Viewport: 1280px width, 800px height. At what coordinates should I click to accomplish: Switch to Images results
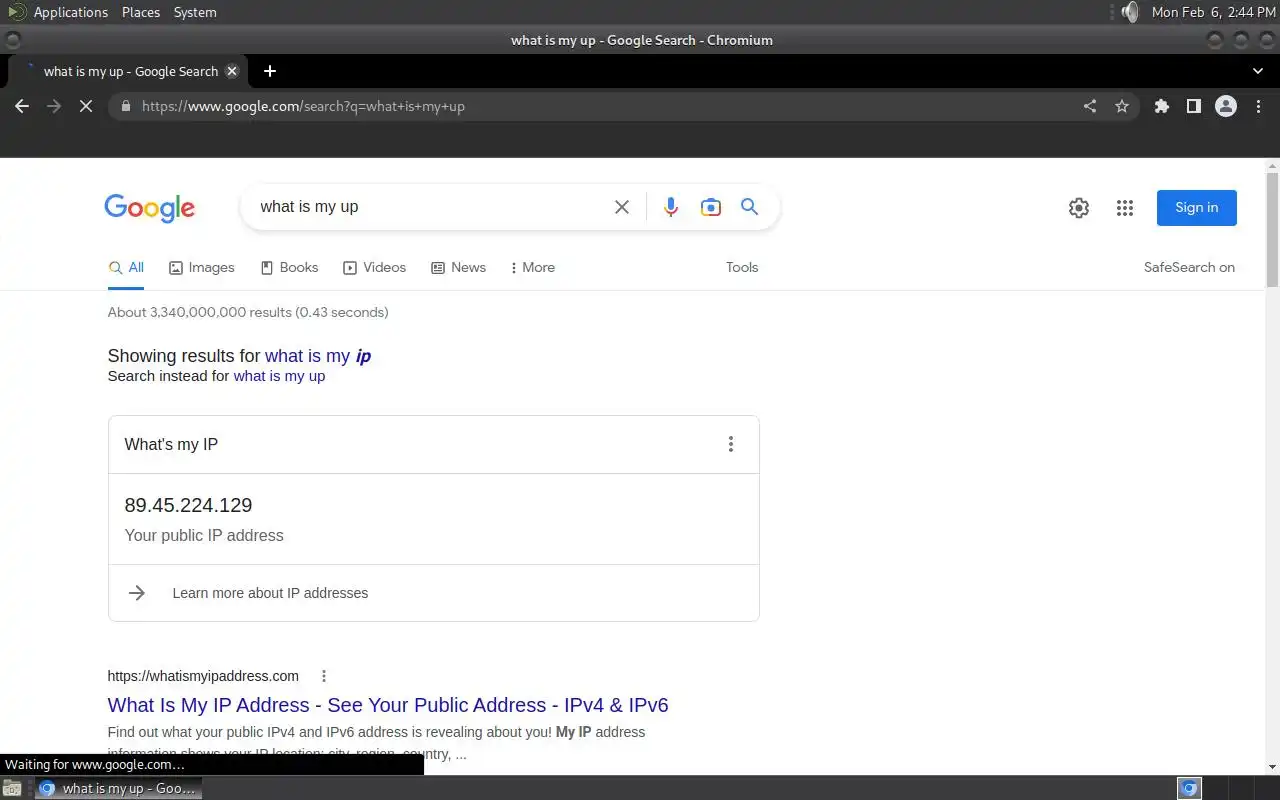click(202, 267)
